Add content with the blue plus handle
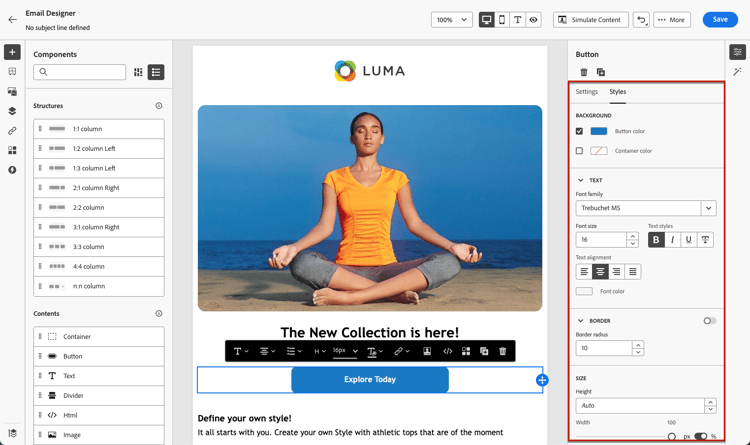Viewport: 750px width, 445px height. tap(542, 380)
